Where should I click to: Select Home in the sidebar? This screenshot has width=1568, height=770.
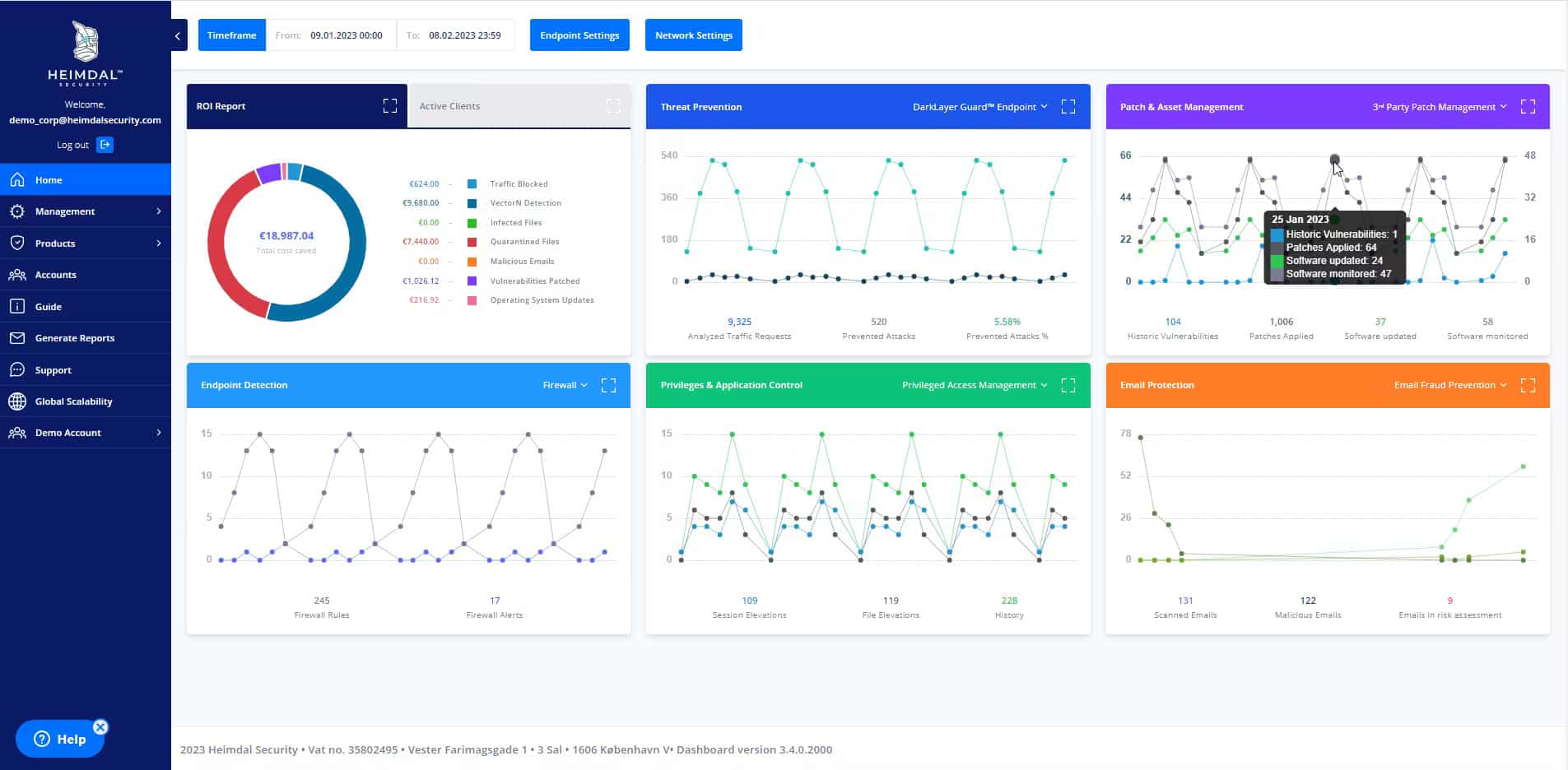(x=49, y=179)
